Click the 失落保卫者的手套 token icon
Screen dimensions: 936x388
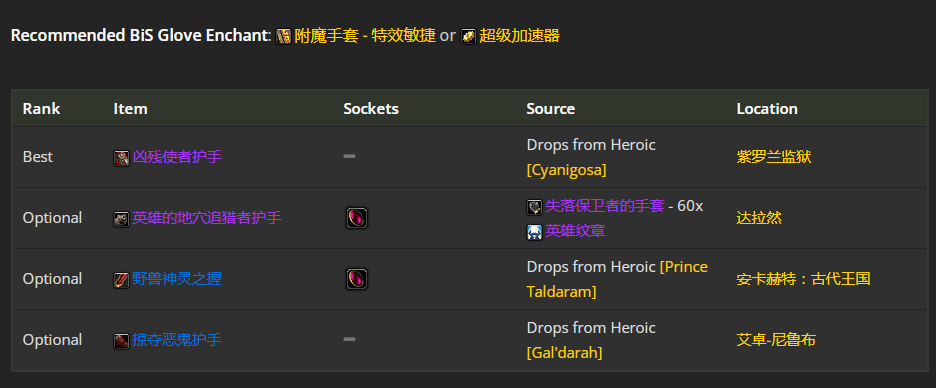click(x=534, y=207)
